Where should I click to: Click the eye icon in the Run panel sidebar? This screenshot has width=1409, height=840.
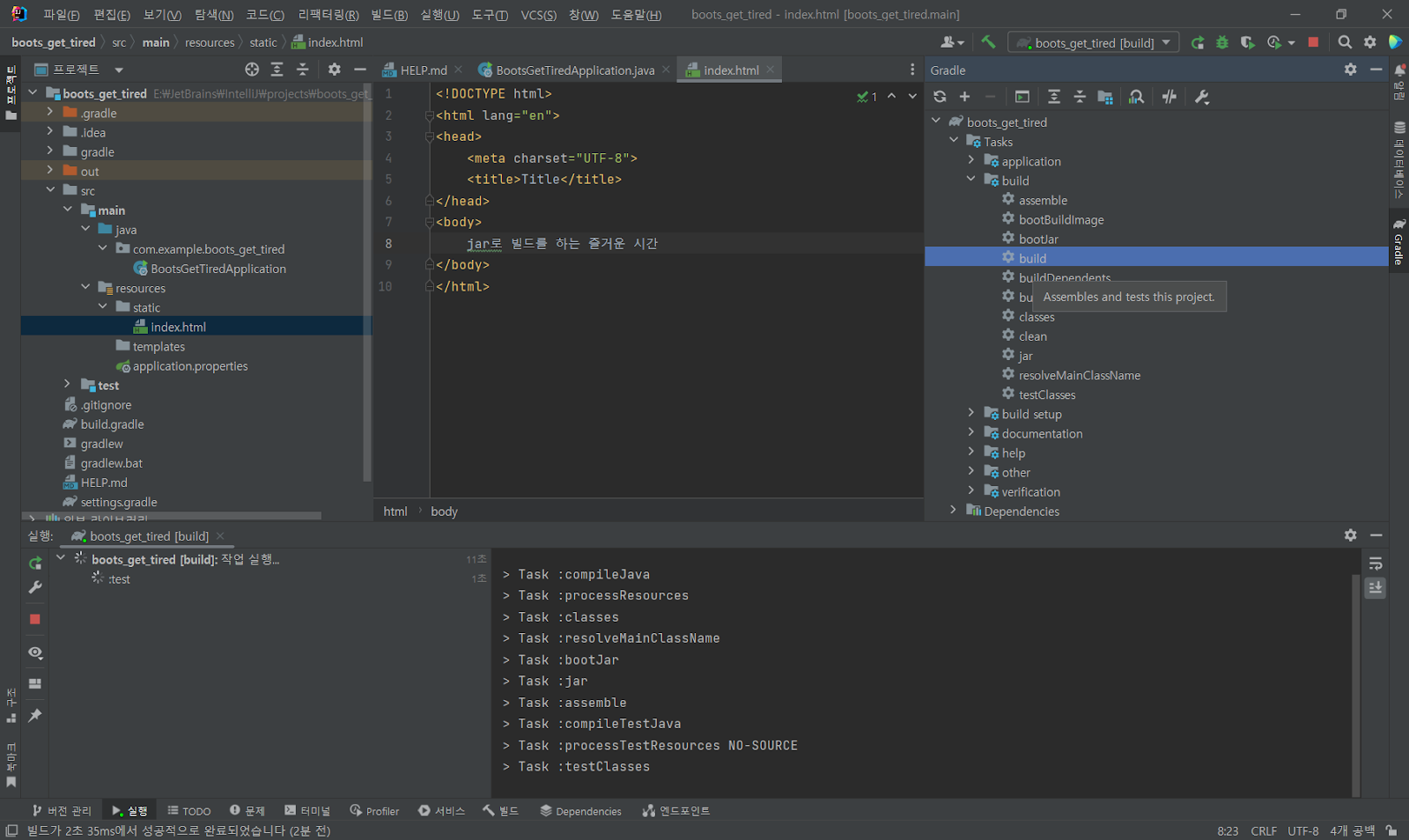[x=35, y=652]
